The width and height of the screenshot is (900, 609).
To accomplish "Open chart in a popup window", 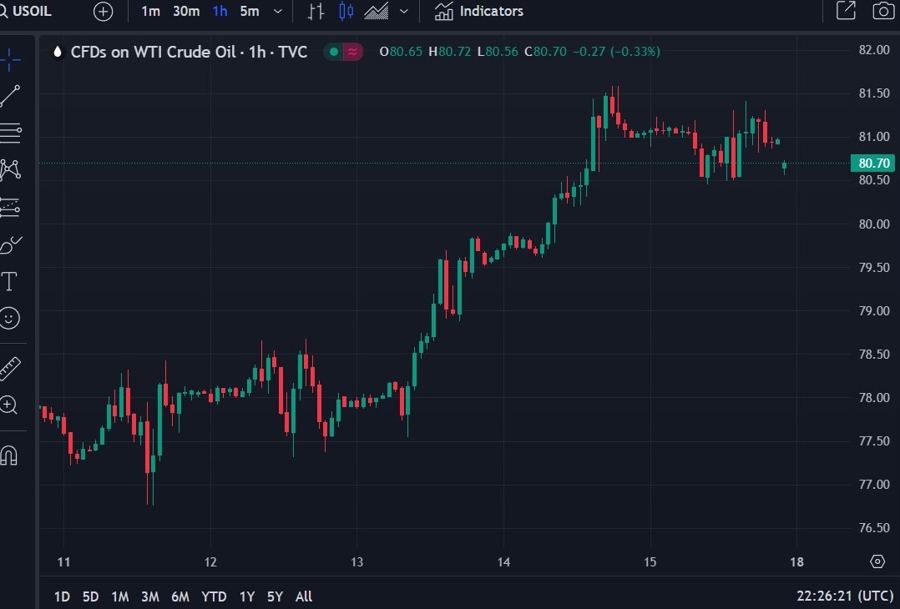I will click(846, 10).
